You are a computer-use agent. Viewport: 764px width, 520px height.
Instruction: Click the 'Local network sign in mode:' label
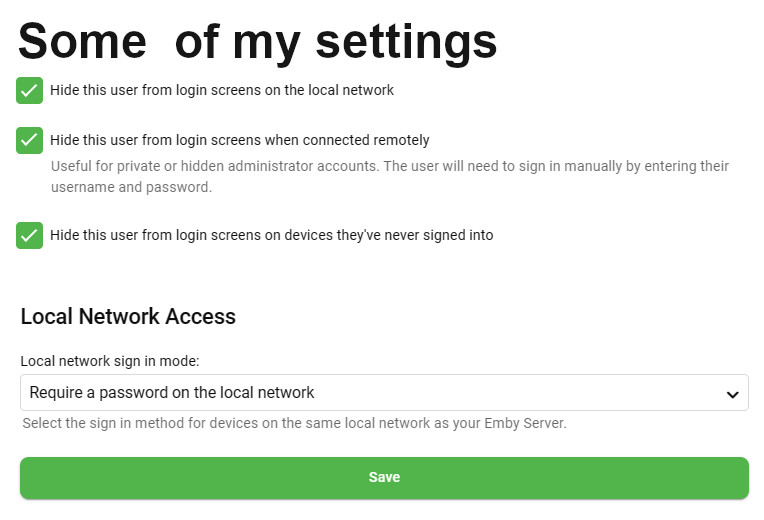click(110, 361)
